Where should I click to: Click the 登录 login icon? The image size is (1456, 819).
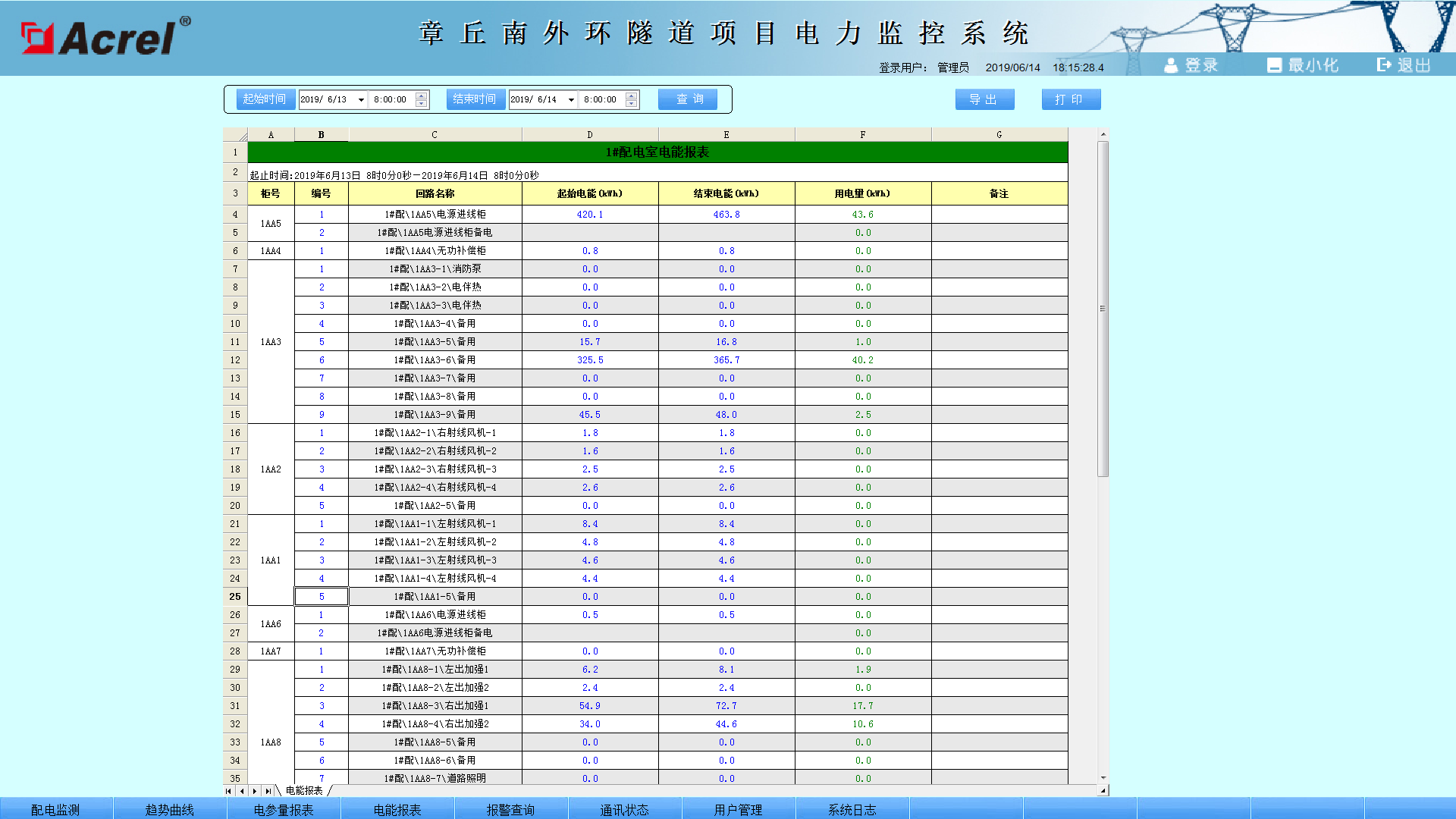pyautogui.click(x=1172, y=66)
